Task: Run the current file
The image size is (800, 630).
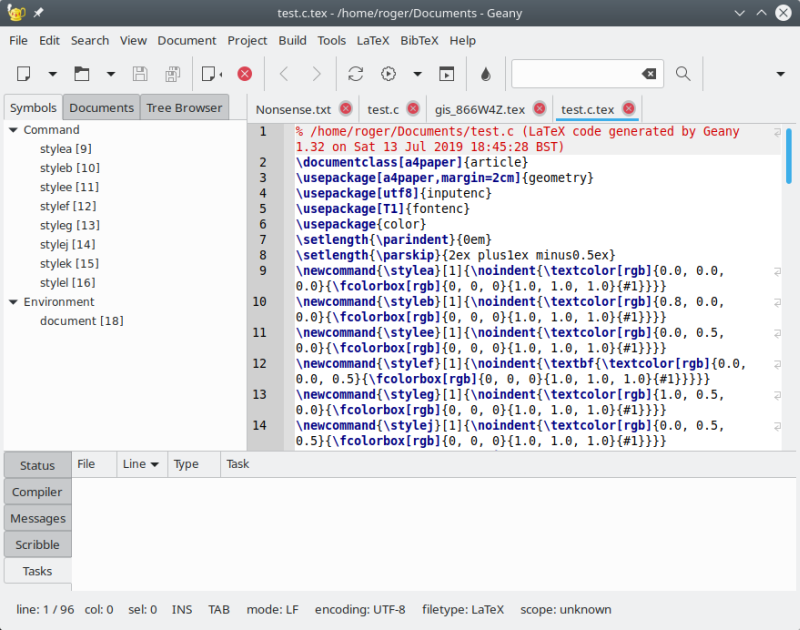Action: point(447,74)
